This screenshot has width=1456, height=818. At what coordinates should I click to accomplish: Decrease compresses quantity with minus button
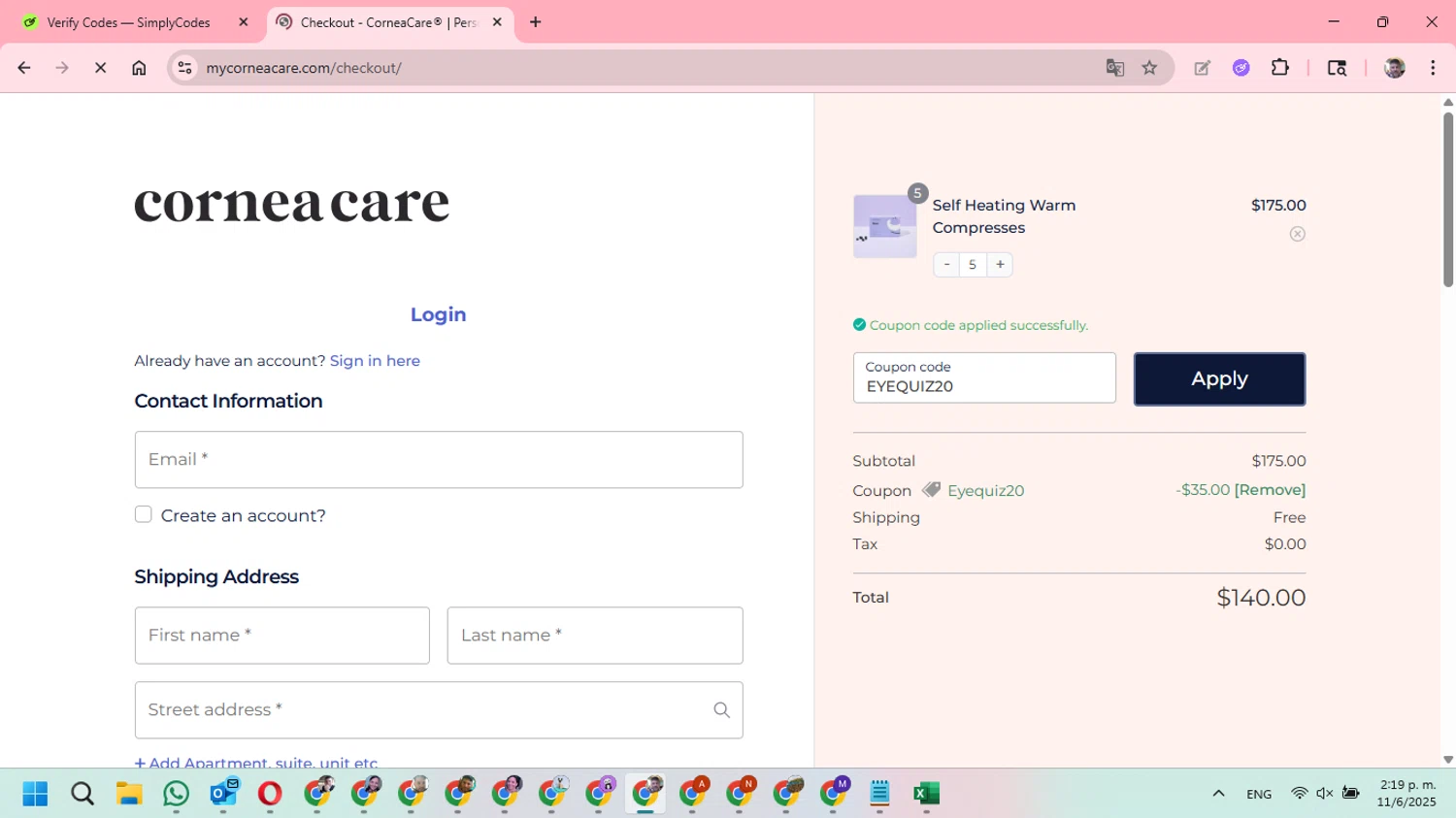tap(946, 264)
